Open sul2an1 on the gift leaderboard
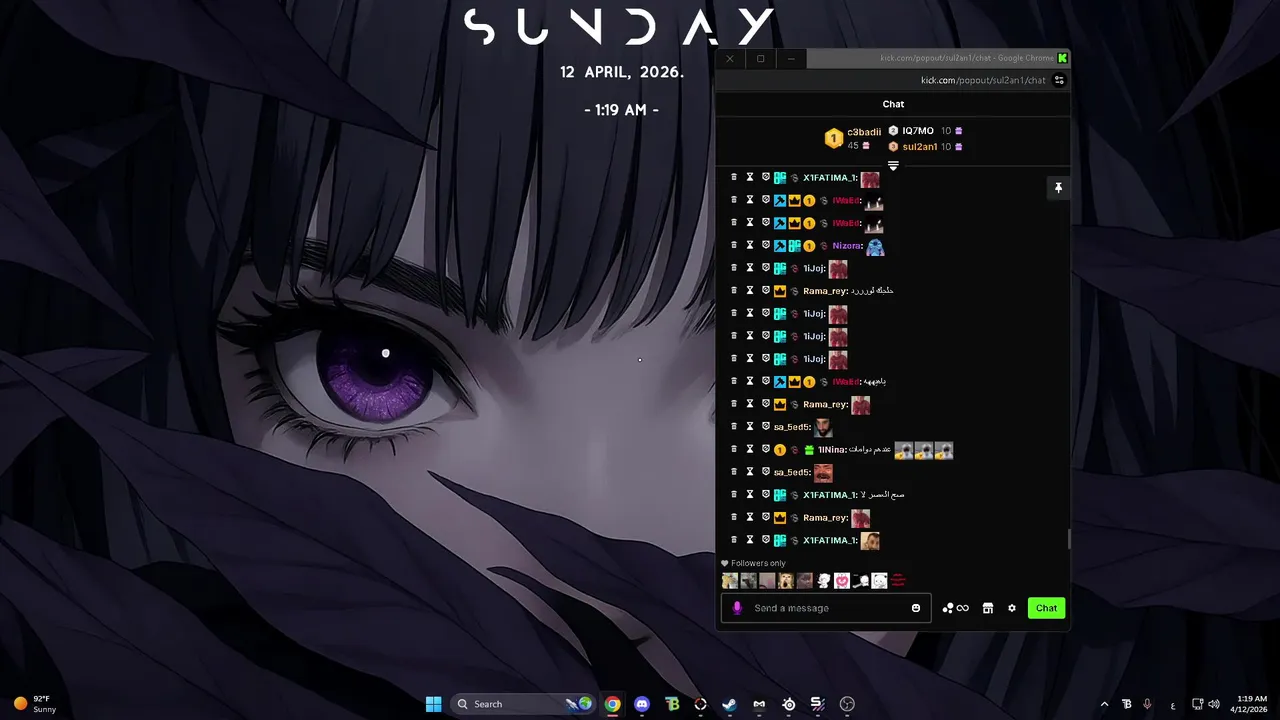 coord(920,147)
